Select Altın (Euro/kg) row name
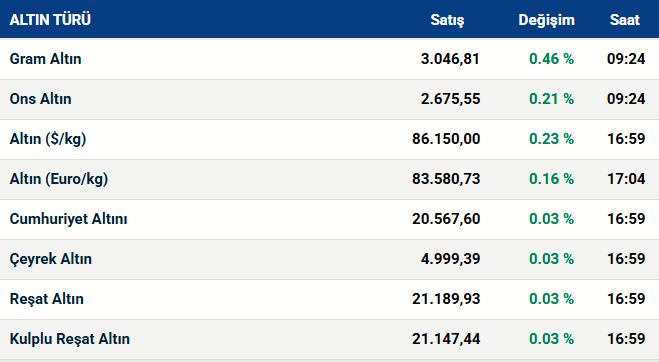 59,179
